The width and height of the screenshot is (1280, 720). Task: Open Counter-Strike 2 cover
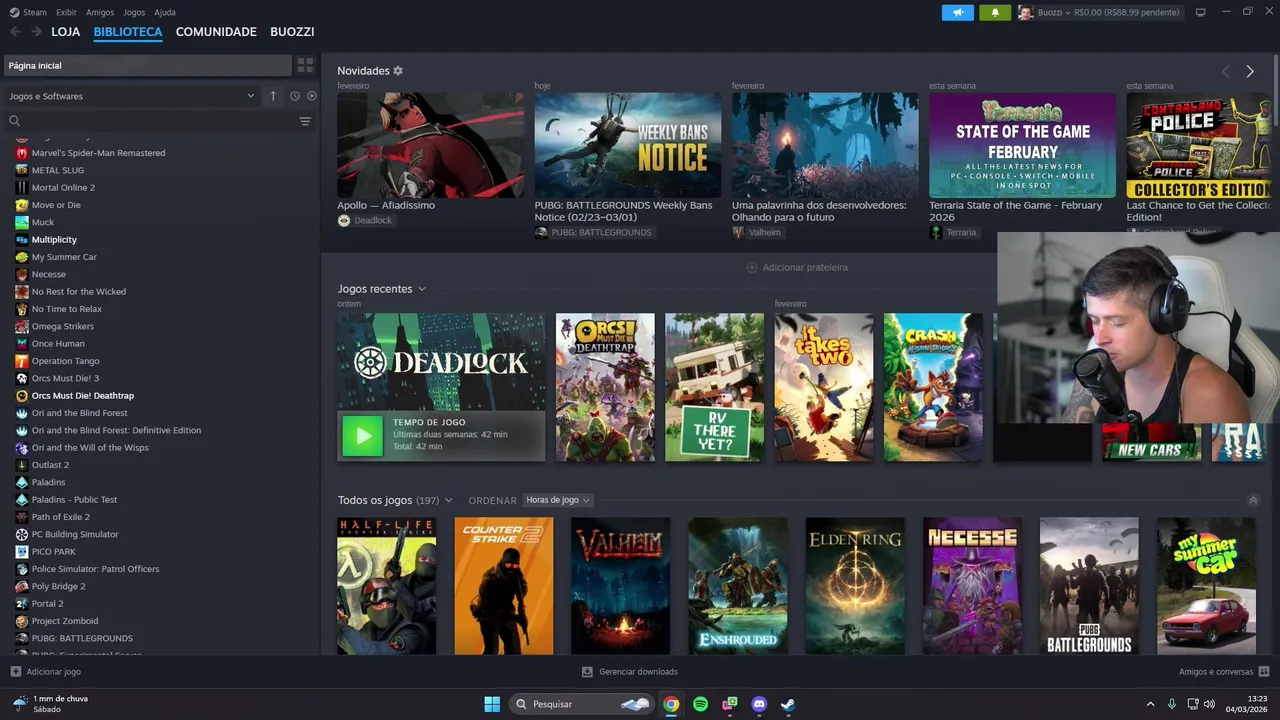click(503, 586)
